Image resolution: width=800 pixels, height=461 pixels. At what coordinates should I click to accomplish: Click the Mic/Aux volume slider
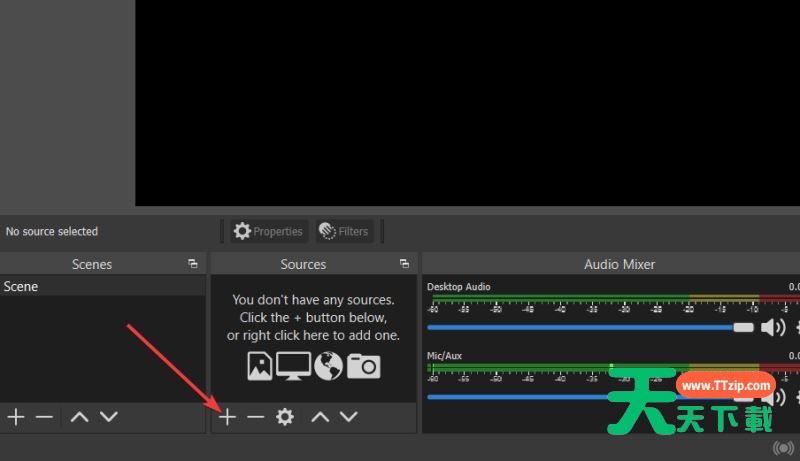pyautogui.click(x=520, y=396)
